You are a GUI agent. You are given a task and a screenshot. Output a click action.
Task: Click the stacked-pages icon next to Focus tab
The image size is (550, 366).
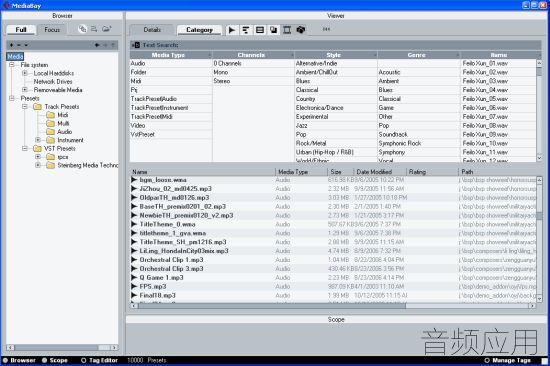82,29
